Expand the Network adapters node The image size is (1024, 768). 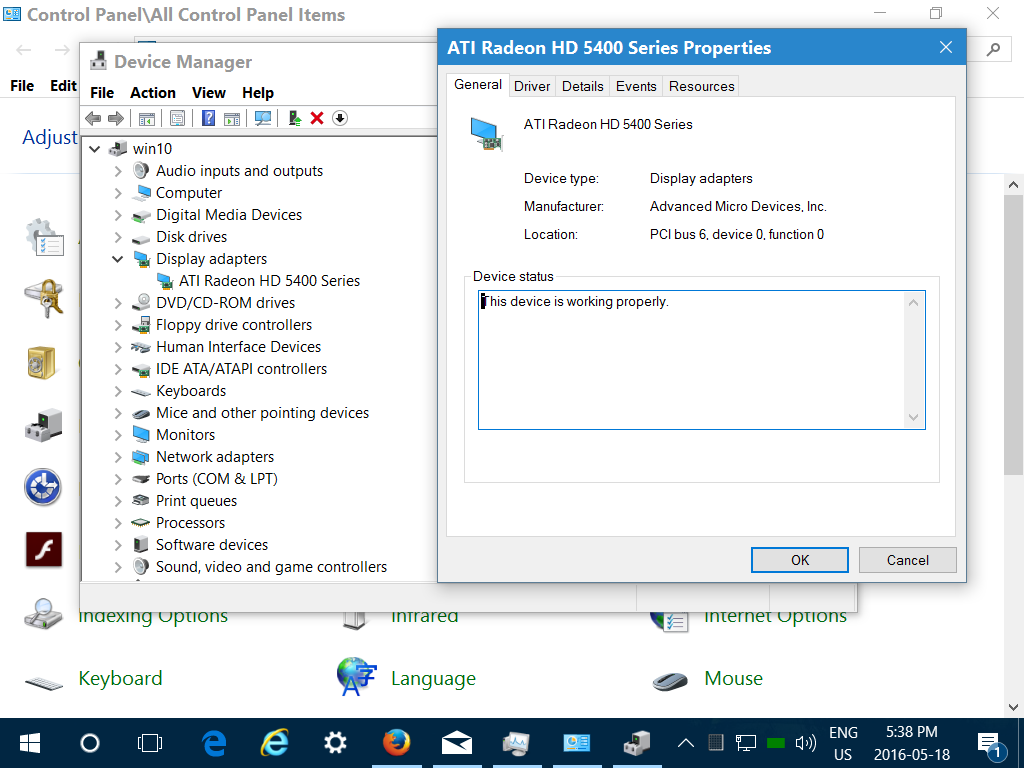[118, 457]
